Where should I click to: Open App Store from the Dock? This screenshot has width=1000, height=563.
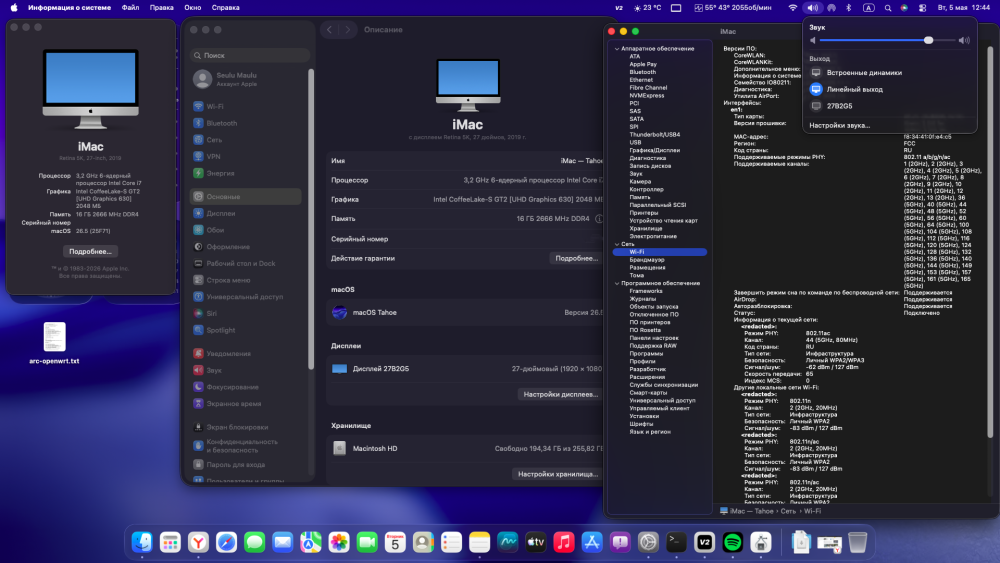coord(592,542)
